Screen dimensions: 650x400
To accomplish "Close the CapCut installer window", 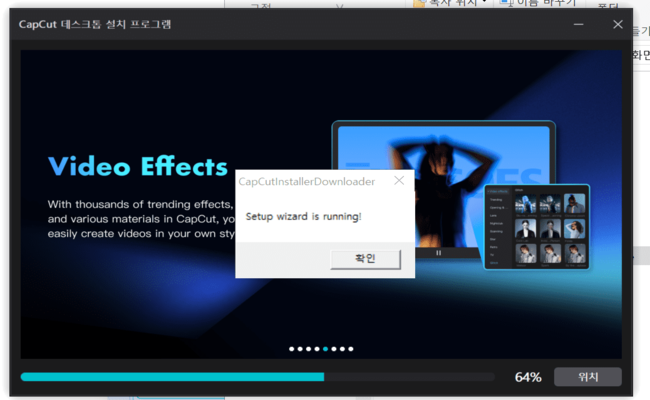I will tap(618, 24).
